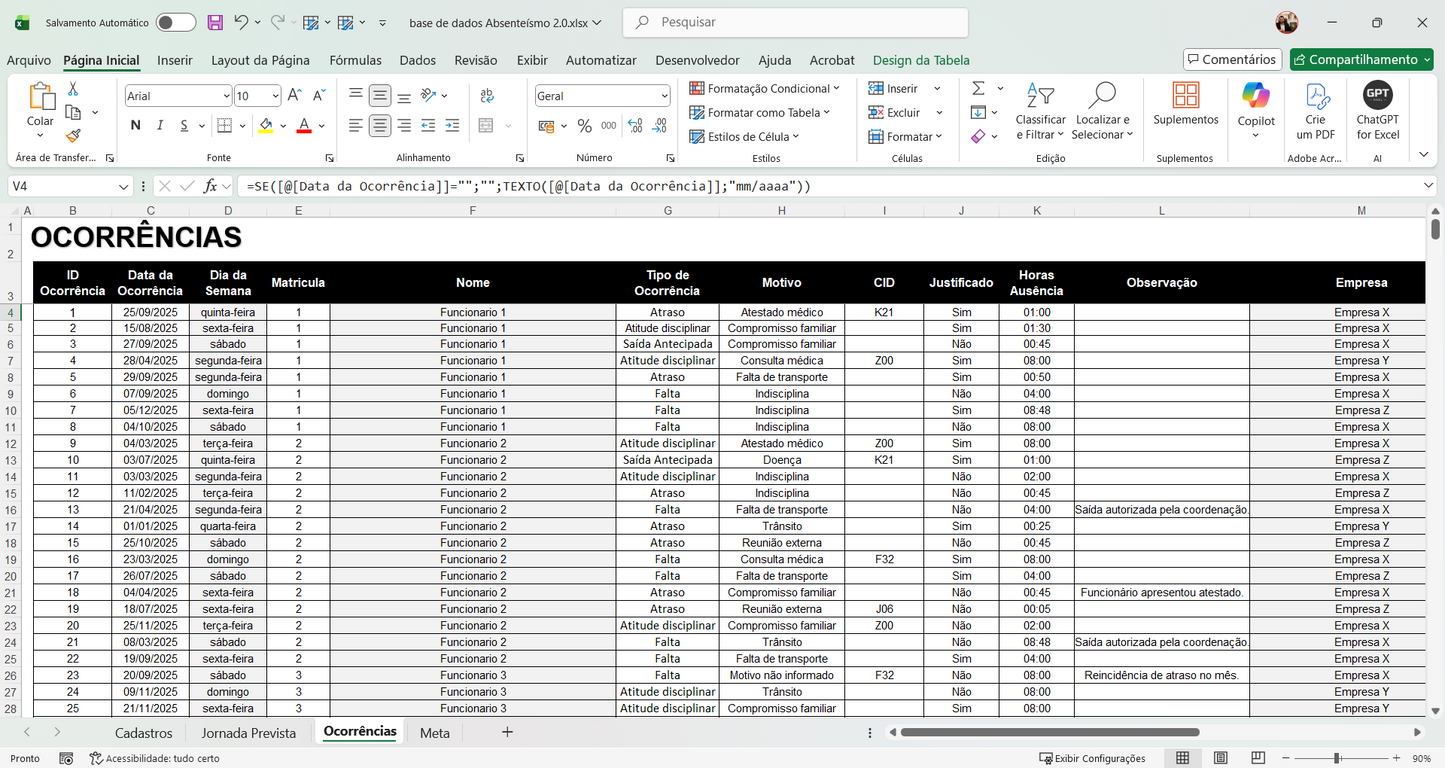Open Localizar e Selecionar
The width and height of the screenshot is (1445, 768).
[1101, 110]
